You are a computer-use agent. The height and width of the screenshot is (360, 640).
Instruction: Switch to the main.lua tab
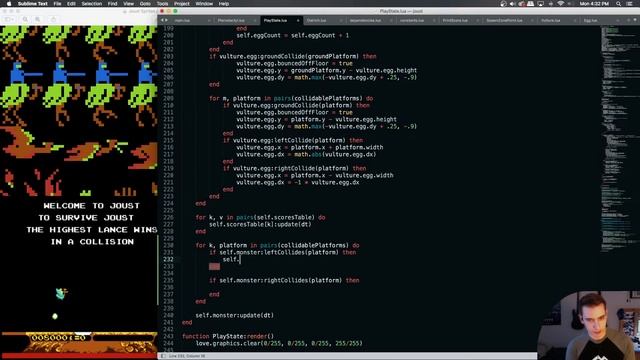tap(182, 20)
